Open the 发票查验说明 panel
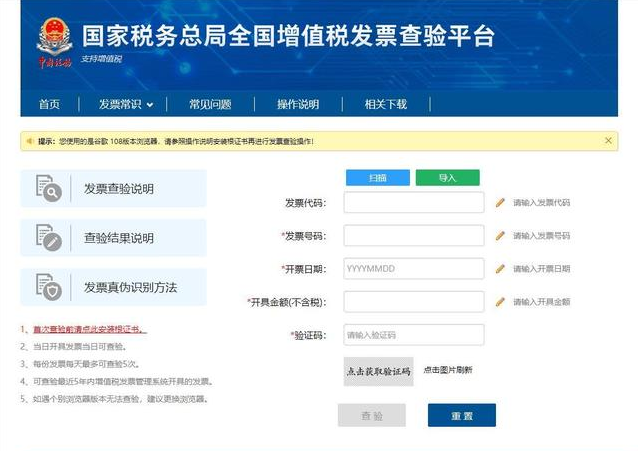Screen dimensions: 638x451 coord(114,188)
